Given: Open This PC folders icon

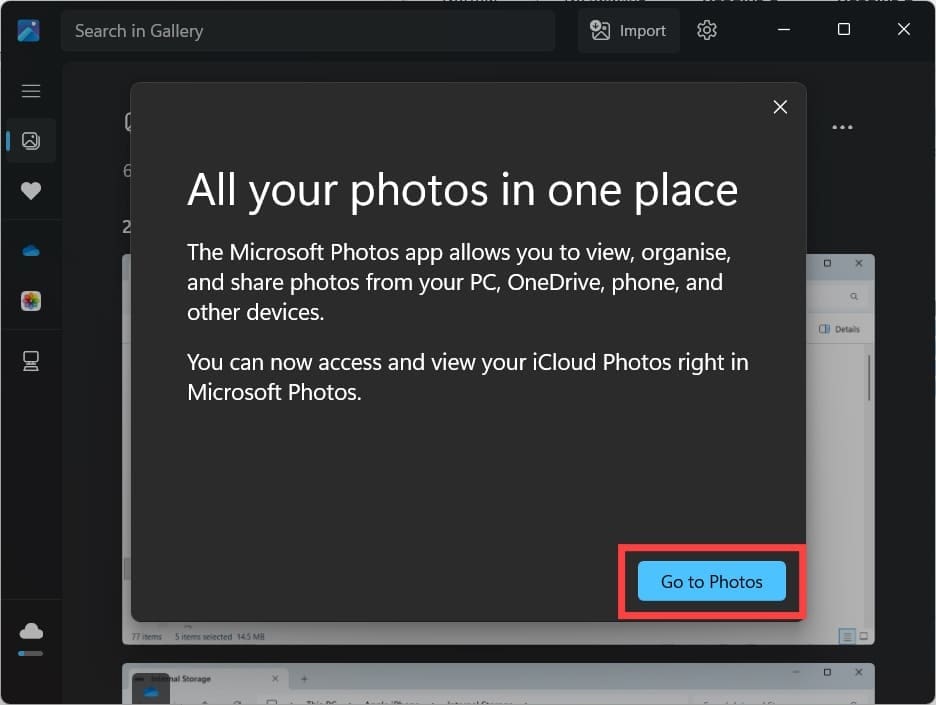Looking at the screenshot, I should [31, 361].
